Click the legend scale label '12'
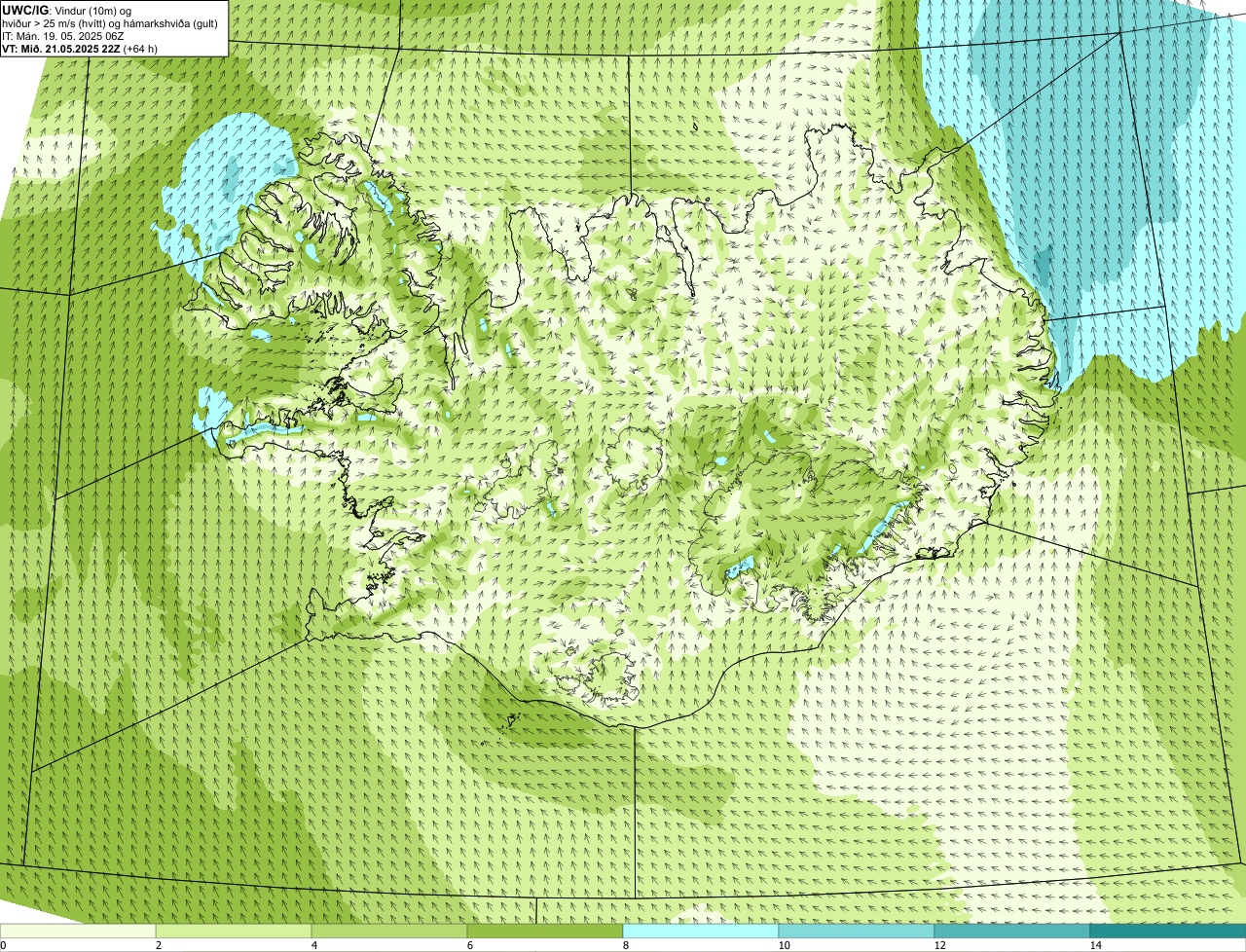The width and height of the screenshot is (1246, 952). coord(939,945)
